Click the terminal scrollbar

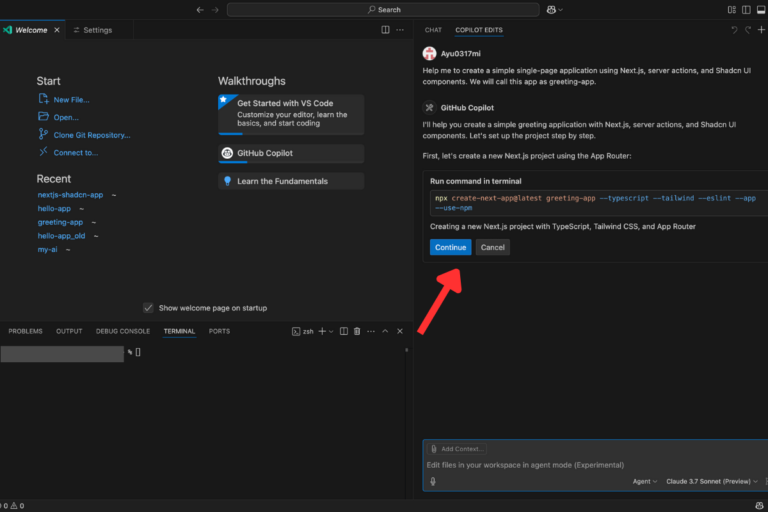[406, 350]
